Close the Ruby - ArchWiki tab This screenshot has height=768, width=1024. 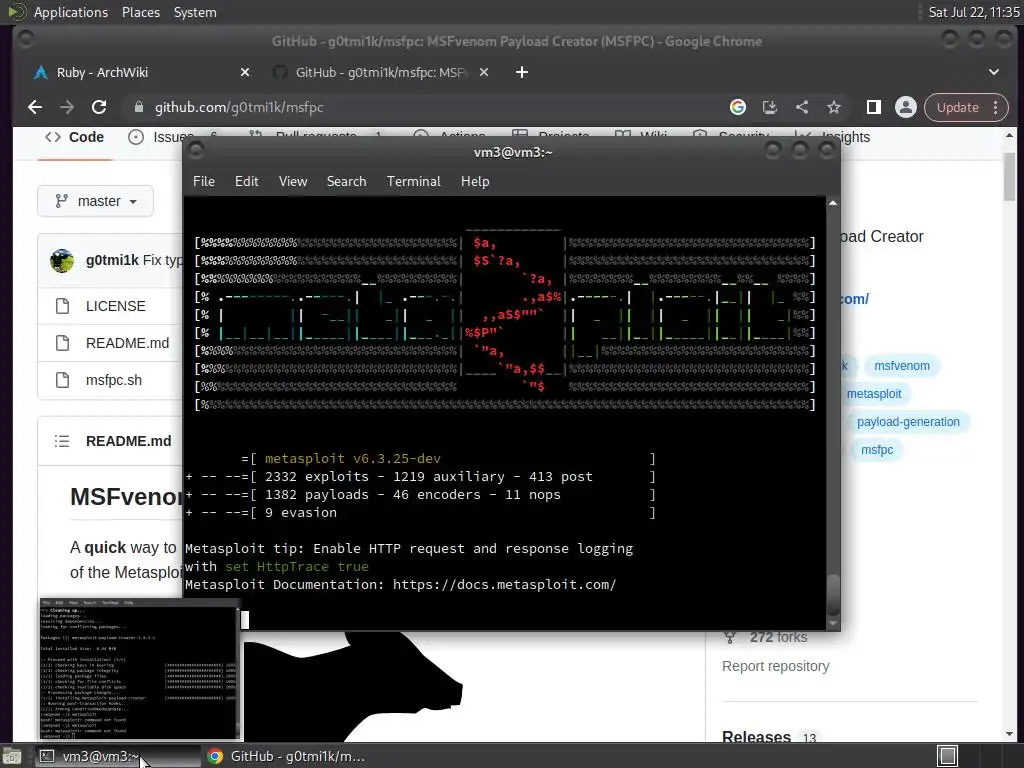coord(245,72)
